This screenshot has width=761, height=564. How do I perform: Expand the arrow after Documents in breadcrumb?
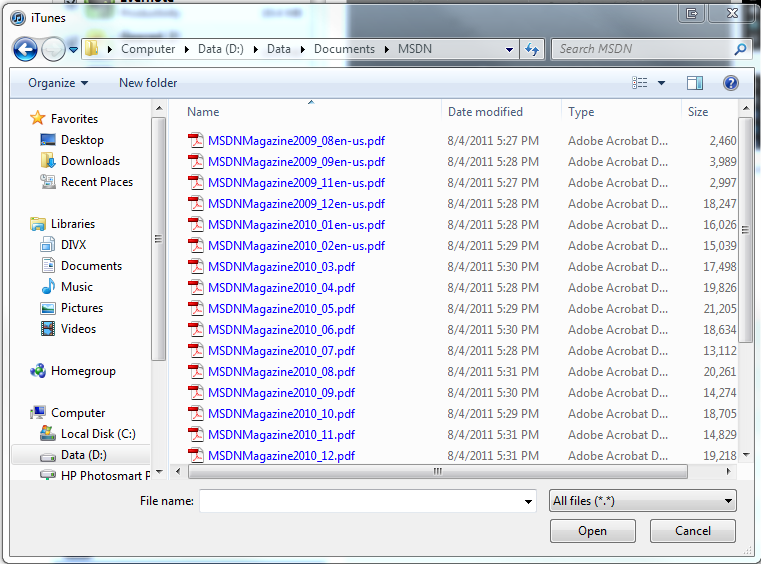point(386,50)
